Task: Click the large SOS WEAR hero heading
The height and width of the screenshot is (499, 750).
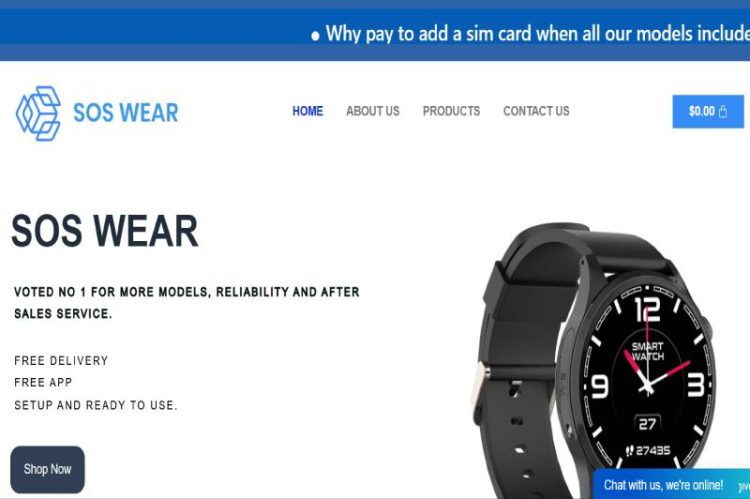Action: (105, 231)
